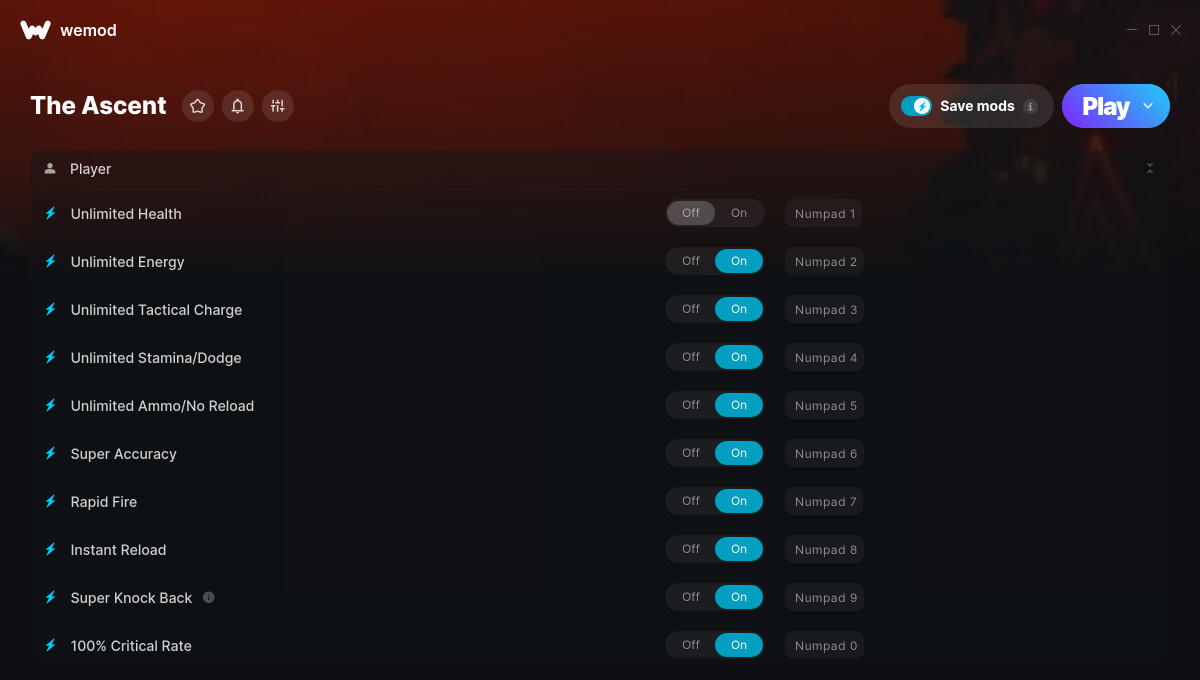Screen dimensions: 1200x680
Task: Set Instant Reload to Off
Action: point(691,549)
